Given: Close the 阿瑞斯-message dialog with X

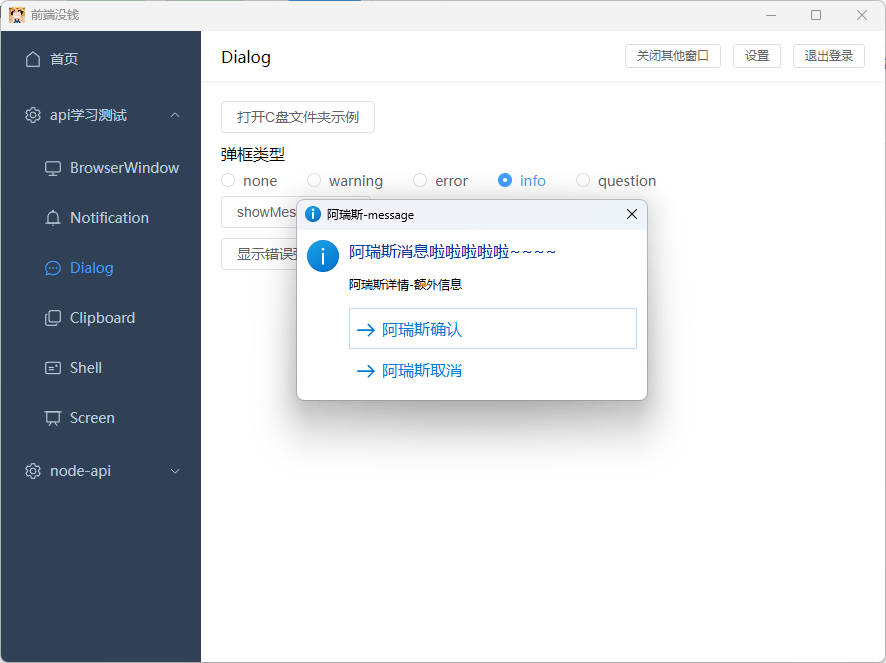Looking at the screenshot, I should pos(632,214).
